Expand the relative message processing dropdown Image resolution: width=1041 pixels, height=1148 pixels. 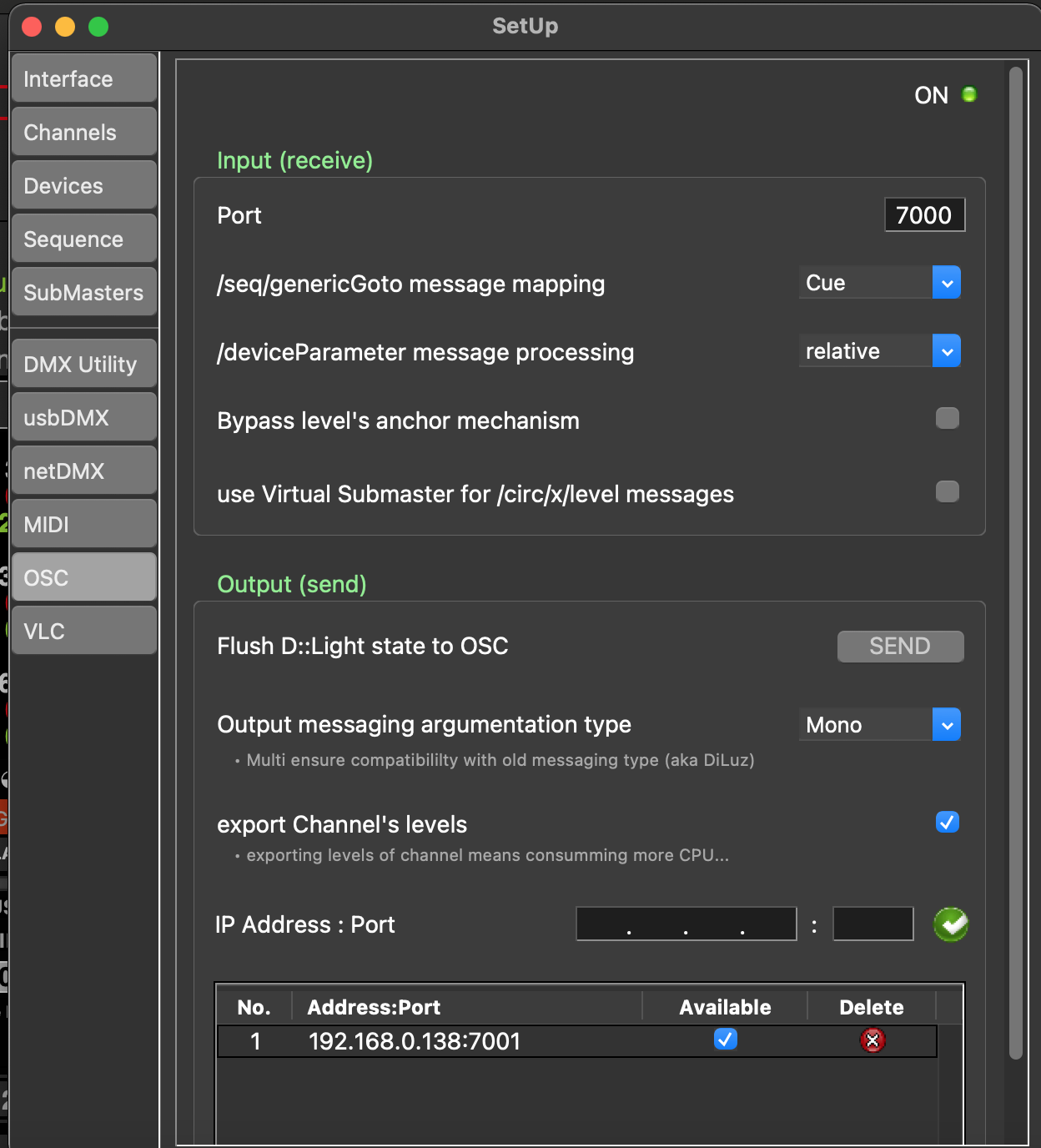(879, 351)
